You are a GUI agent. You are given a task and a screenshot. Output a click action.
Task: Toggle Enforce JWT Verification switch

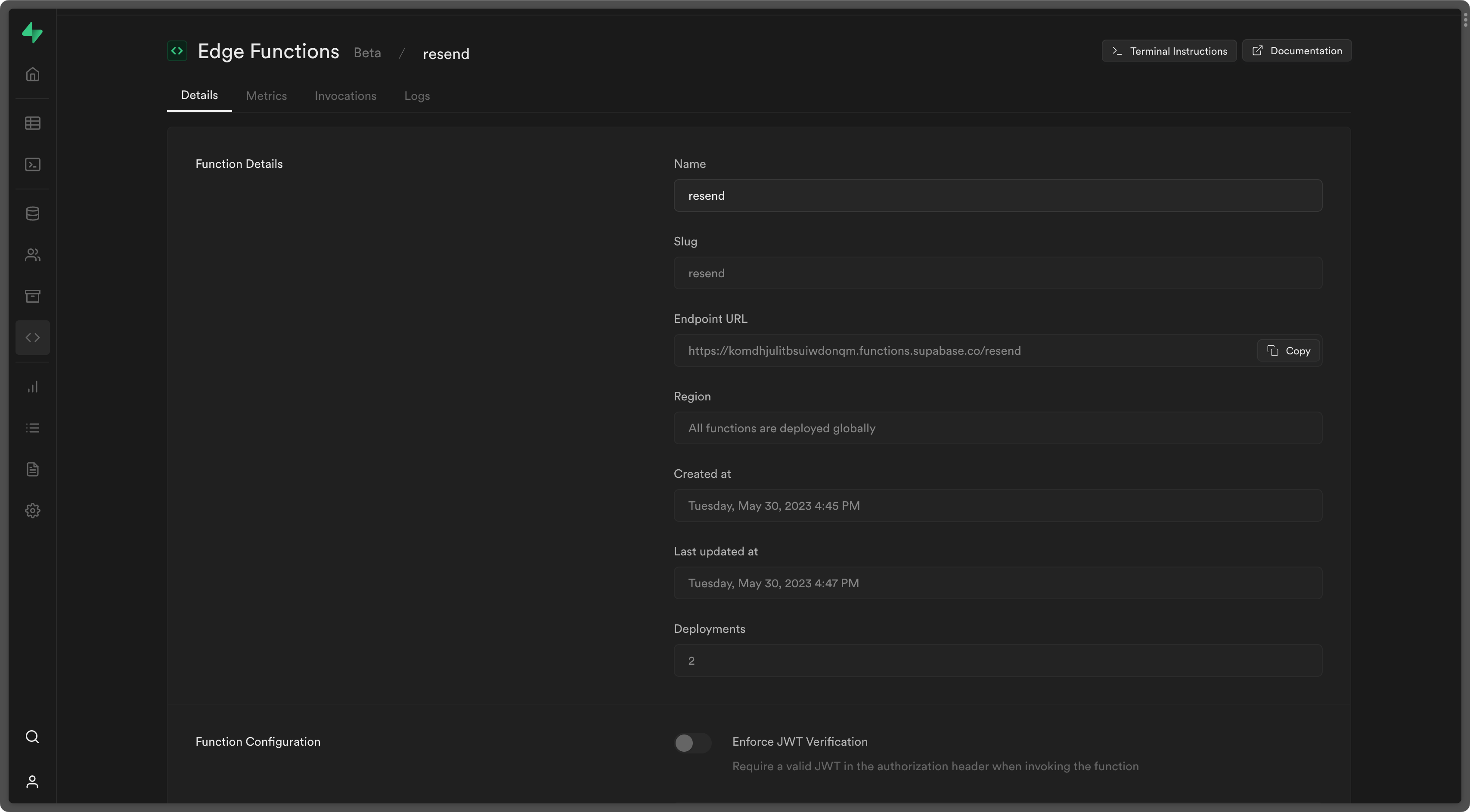point(693,743)
